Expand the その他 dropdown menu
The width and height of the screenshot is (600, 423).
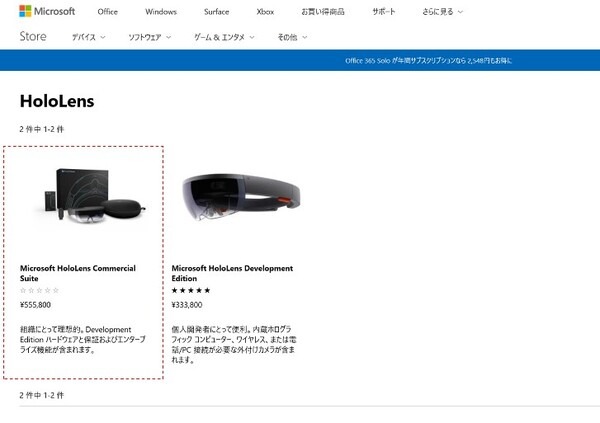(x=291, y=37)
